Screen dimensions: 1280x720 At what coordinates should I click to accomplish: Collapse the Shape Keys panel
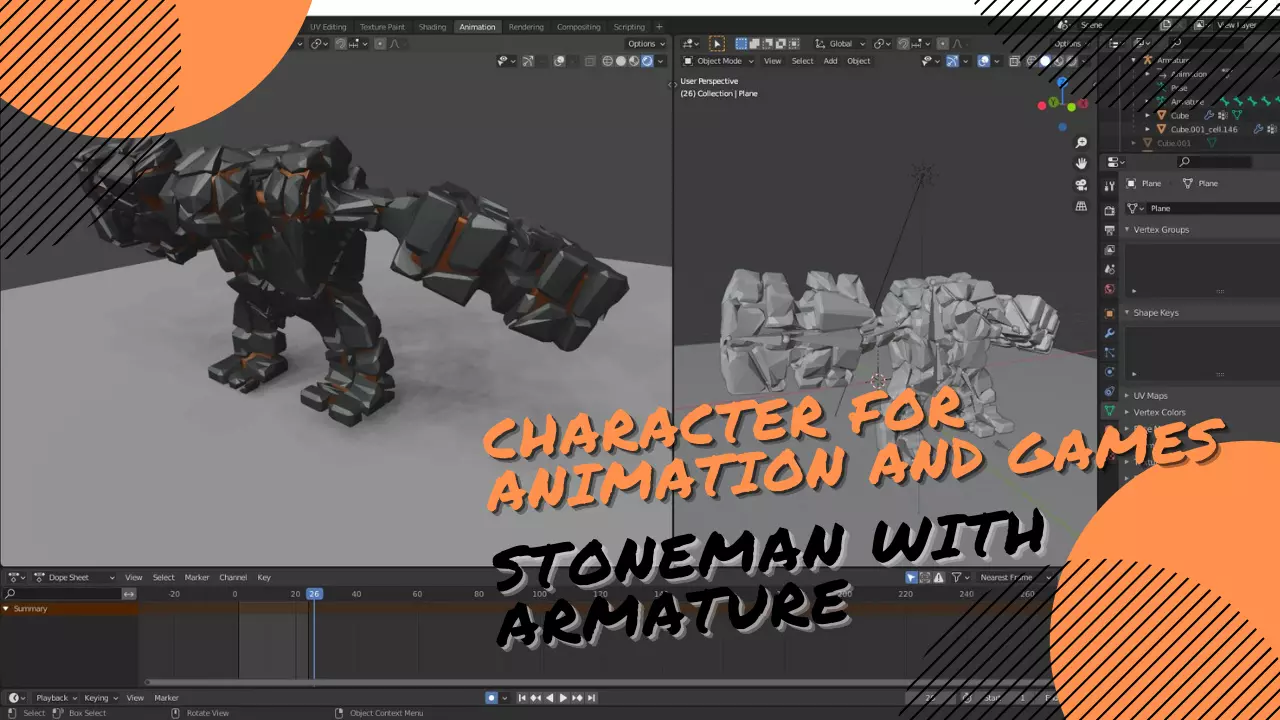pyautogui.click(x=1127, y=313)
